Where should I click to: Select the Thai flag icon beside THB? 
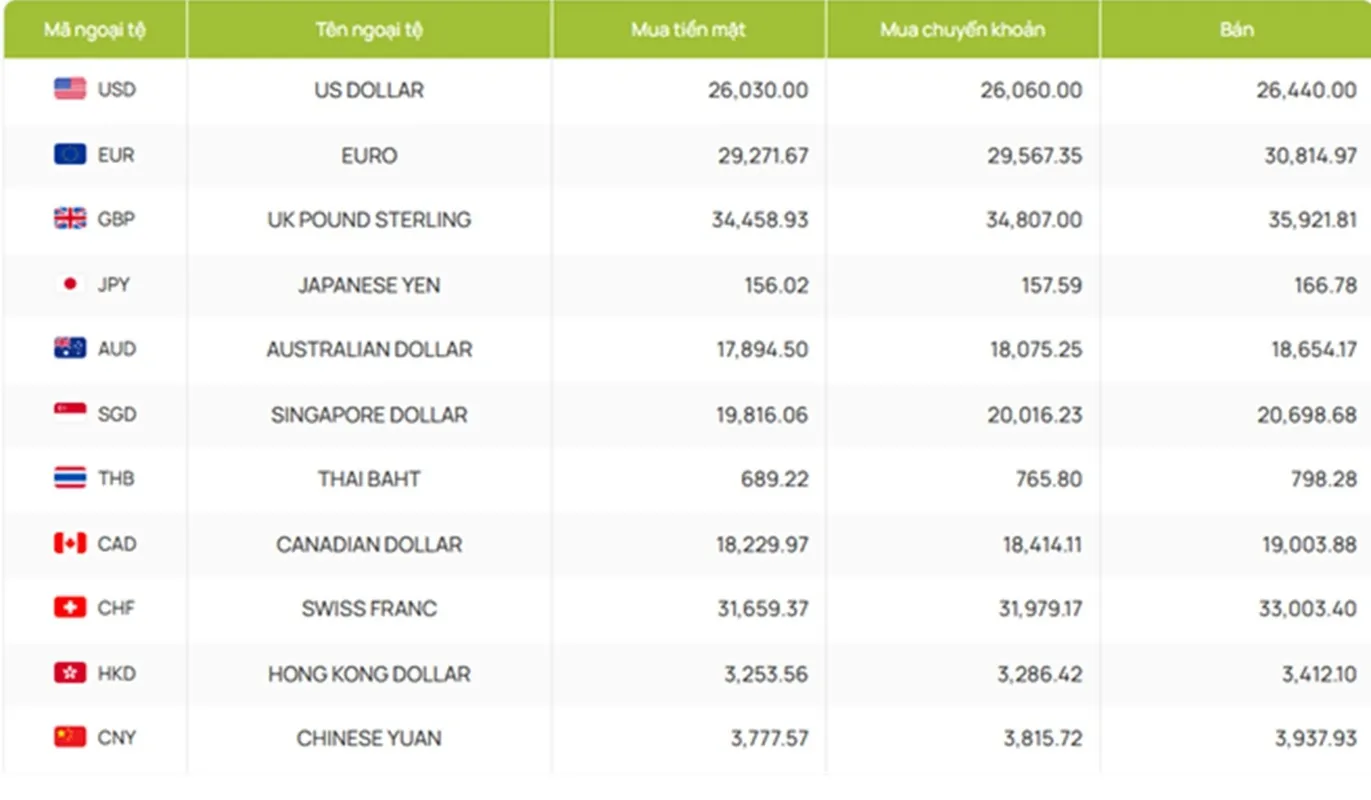tap(70, 478)
